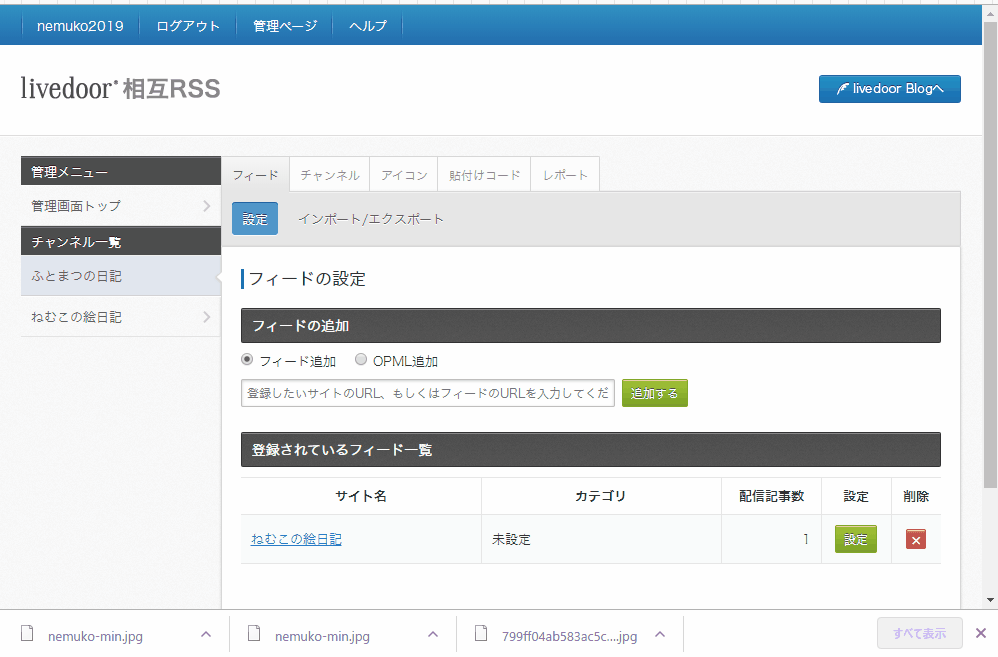
Task: Open the livedoor Blog button
Action: click(889, 89)
